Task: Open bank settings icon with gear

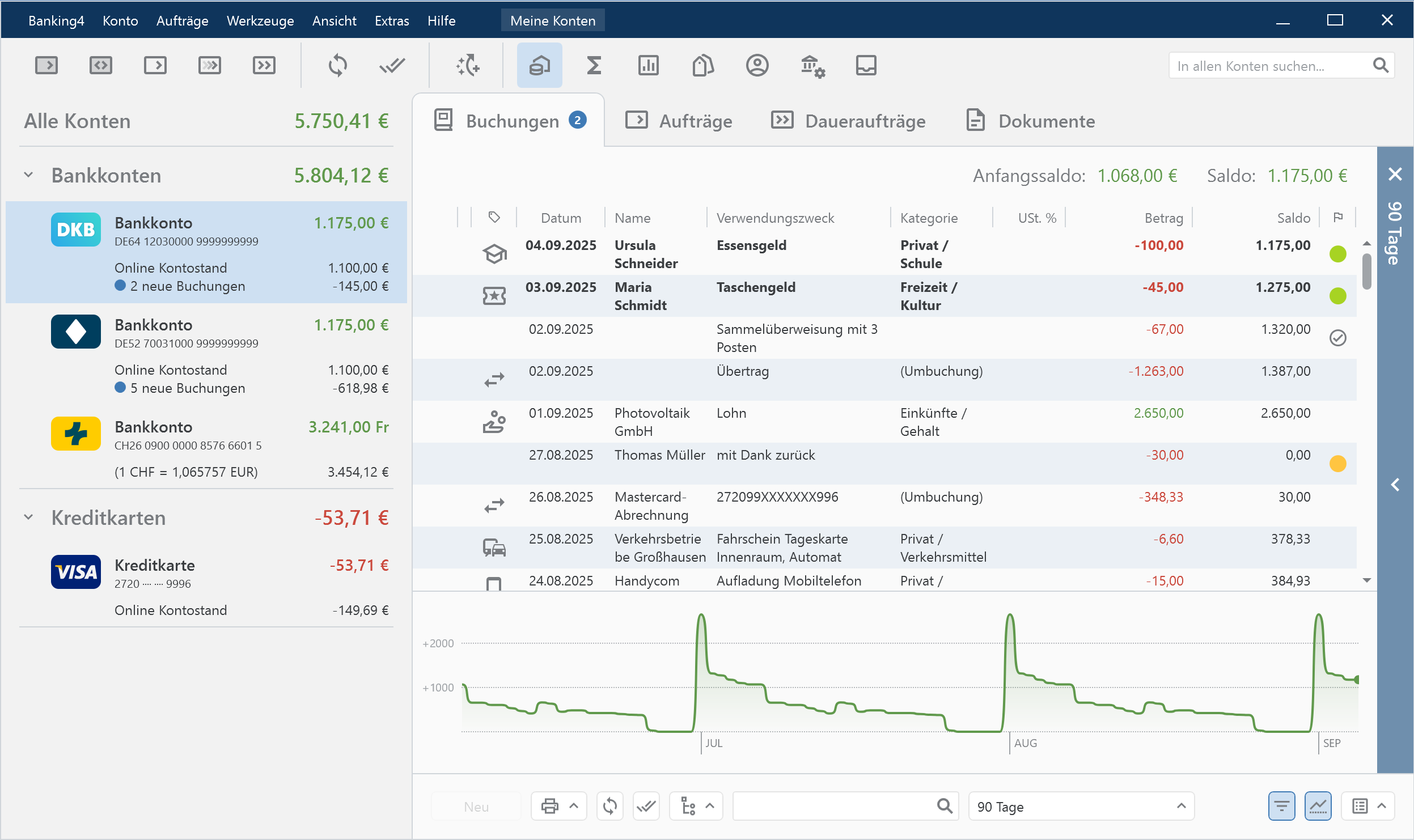Action: (x=812, y=66)
